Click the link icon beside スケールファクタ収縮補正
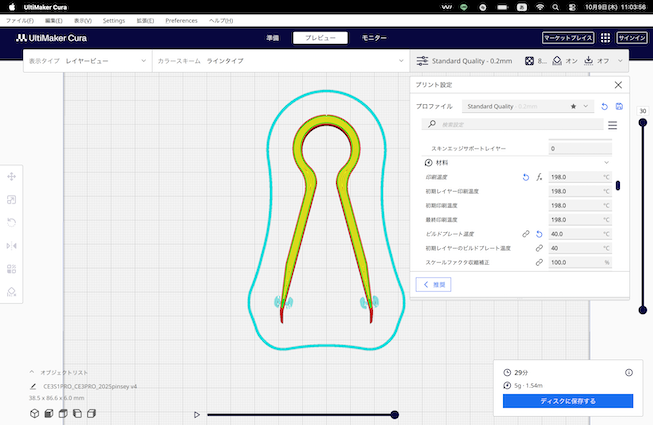 pos(539,262)
